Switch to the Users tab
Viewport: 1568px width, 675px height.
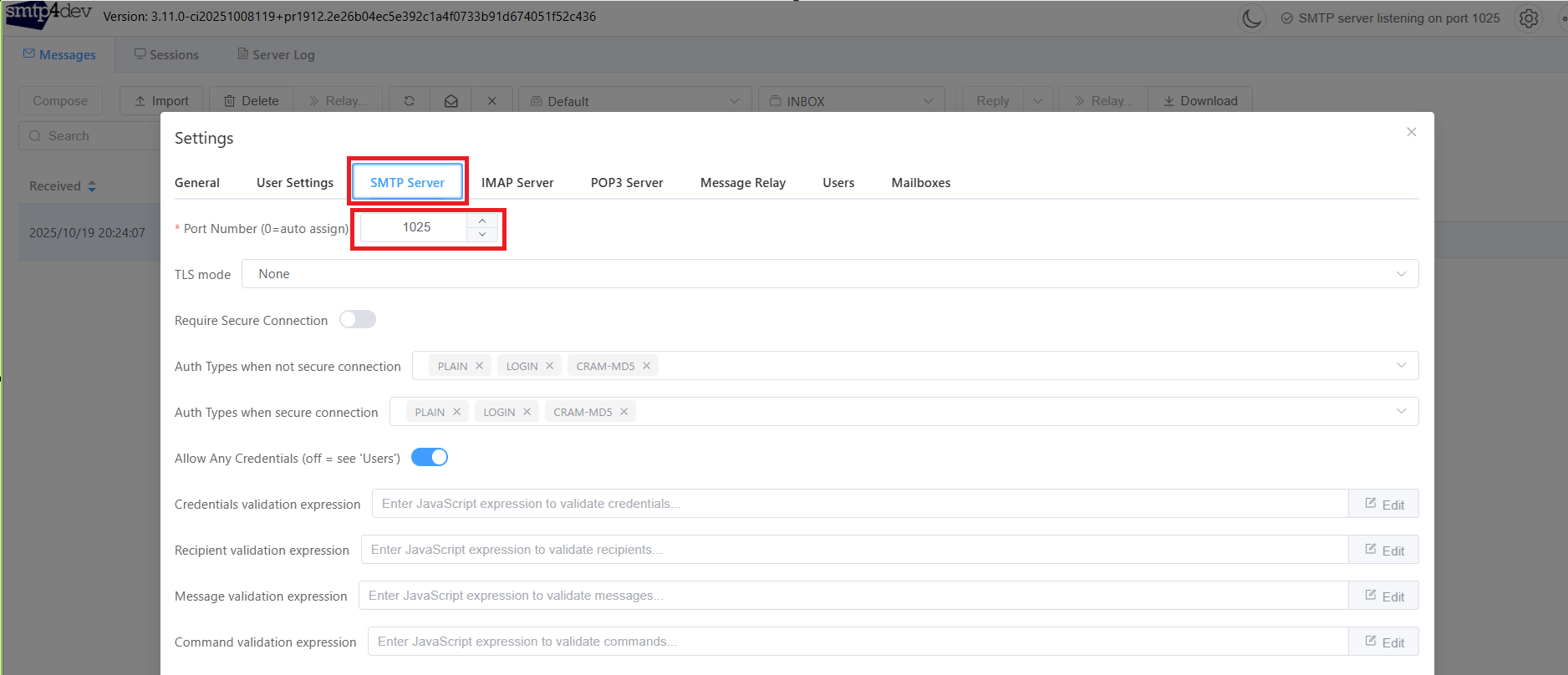coord(838,183)
